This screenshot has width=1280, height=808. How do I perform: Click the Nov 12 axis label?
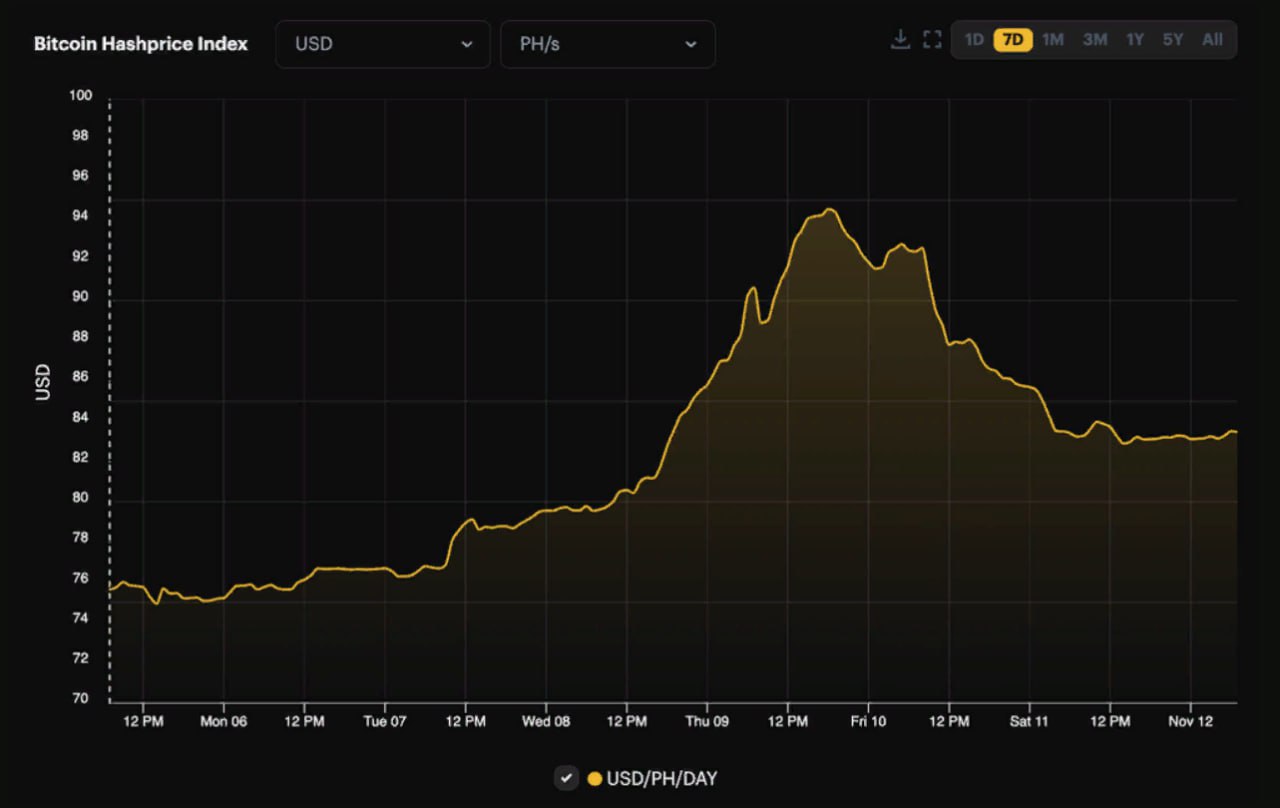coord(1190,721)
